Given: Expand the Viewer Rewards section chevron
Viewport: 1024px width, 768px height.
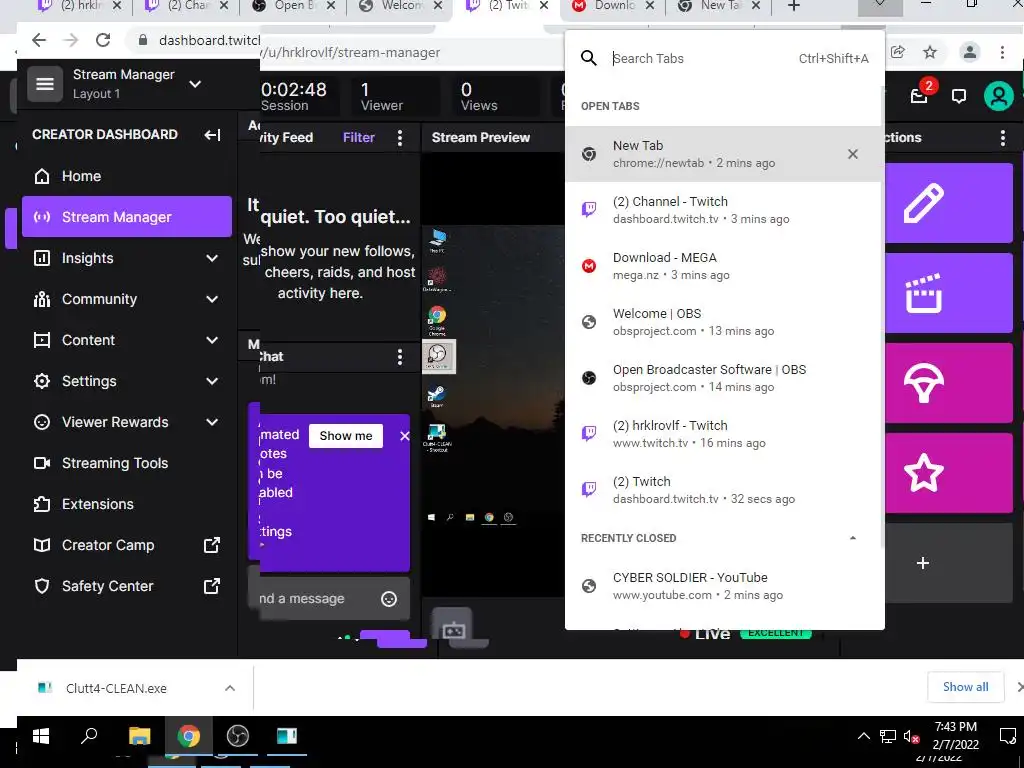Looking at the screenshot, I should [x=212, y=423].
